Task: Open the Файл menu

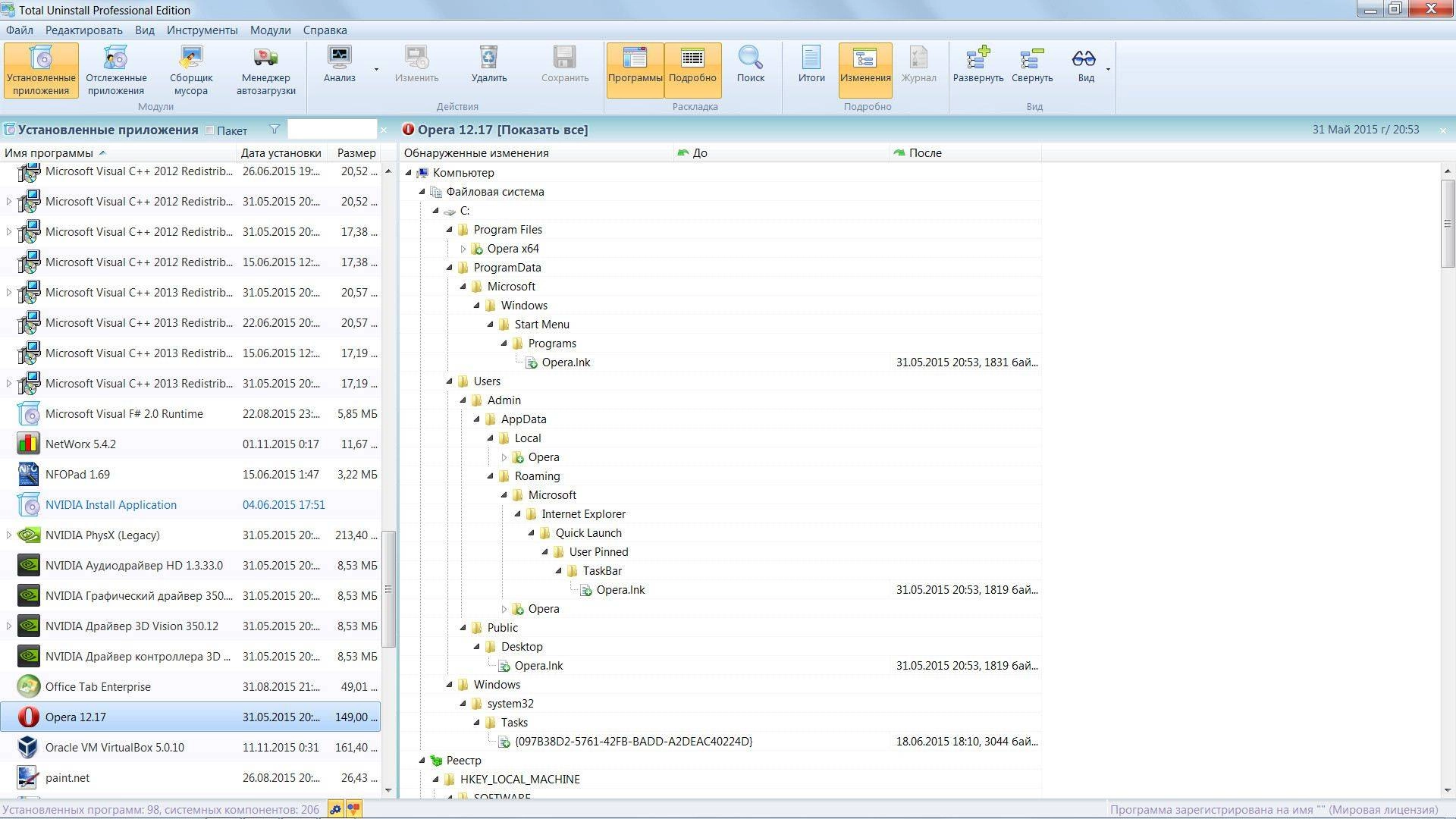Action: [x=20, y=30]
